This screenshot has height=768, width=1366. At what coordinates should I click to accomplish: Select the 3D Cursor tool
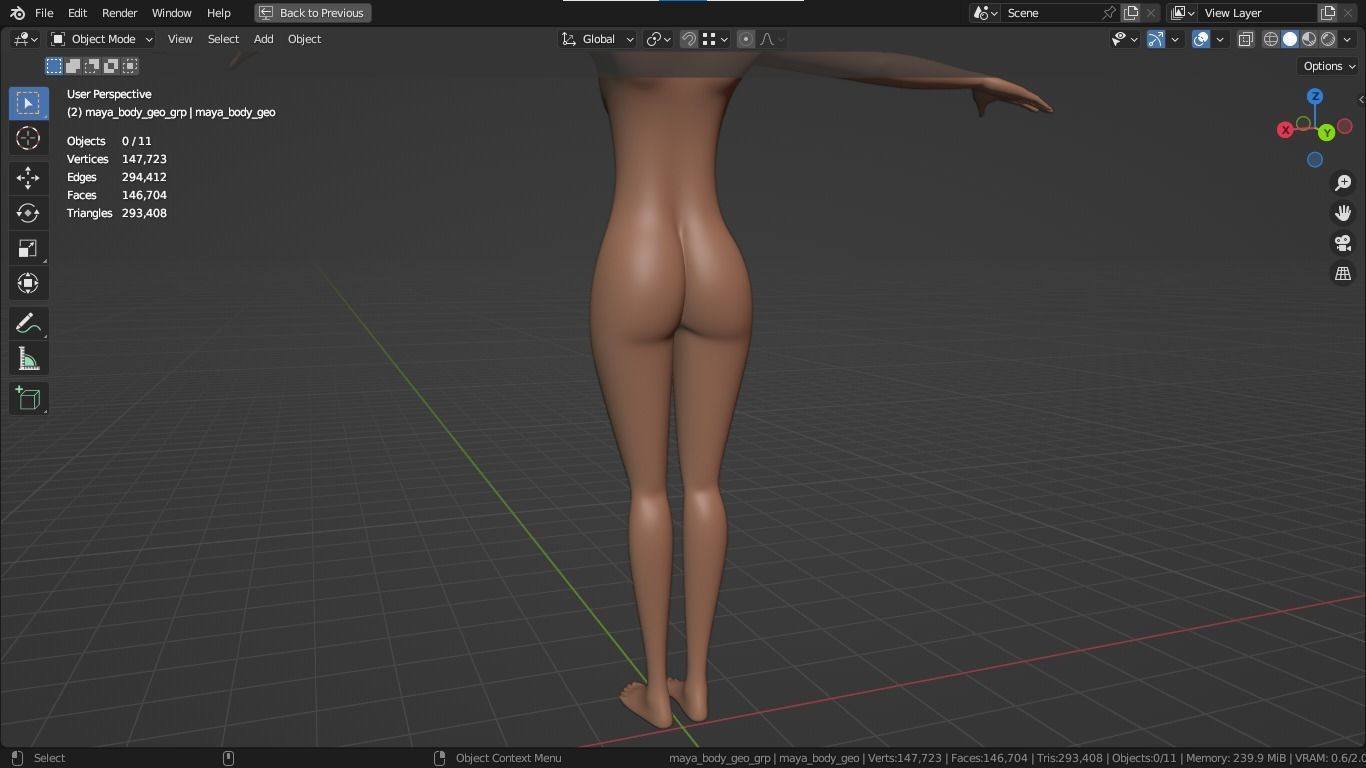[x=28, y=138]
